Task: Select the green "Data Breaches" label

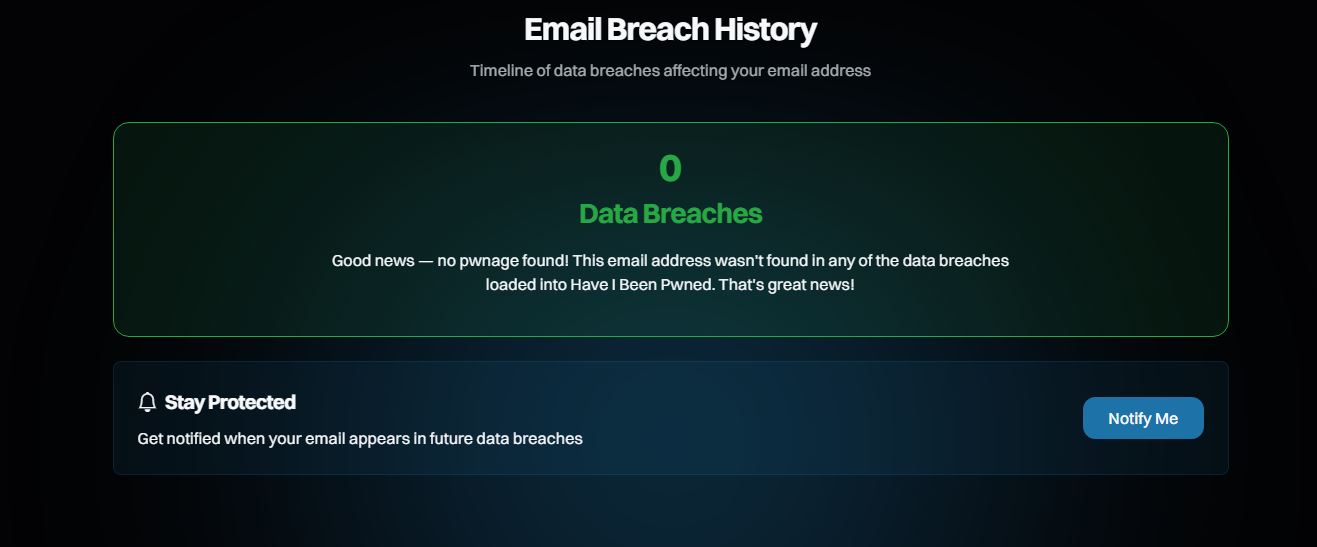Action: tap(670, 214)
